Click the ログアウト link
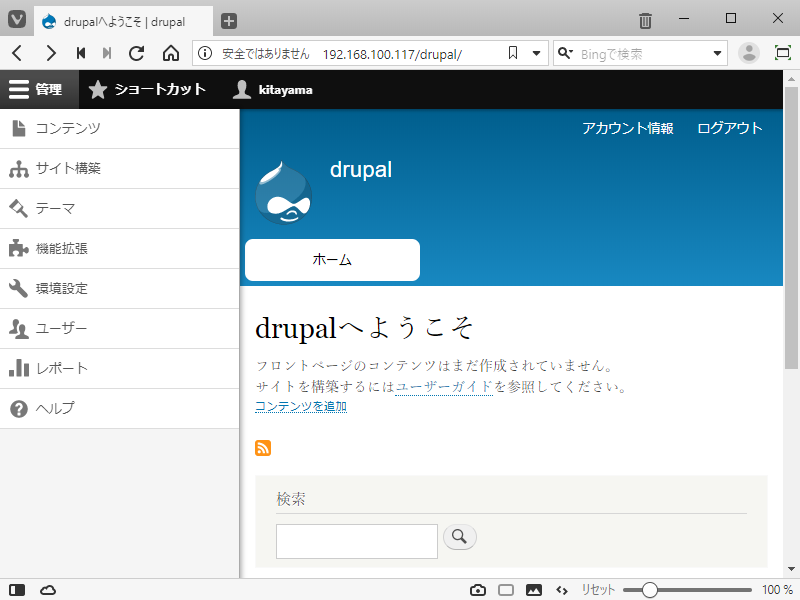 [730, 128]
